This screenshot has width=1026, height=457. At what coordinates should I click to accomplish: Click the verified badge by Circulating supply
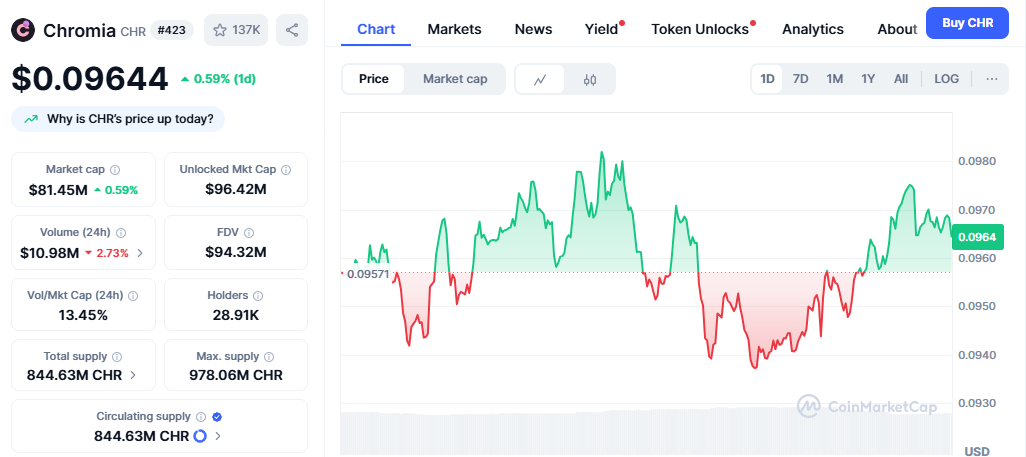click(217, 416)
